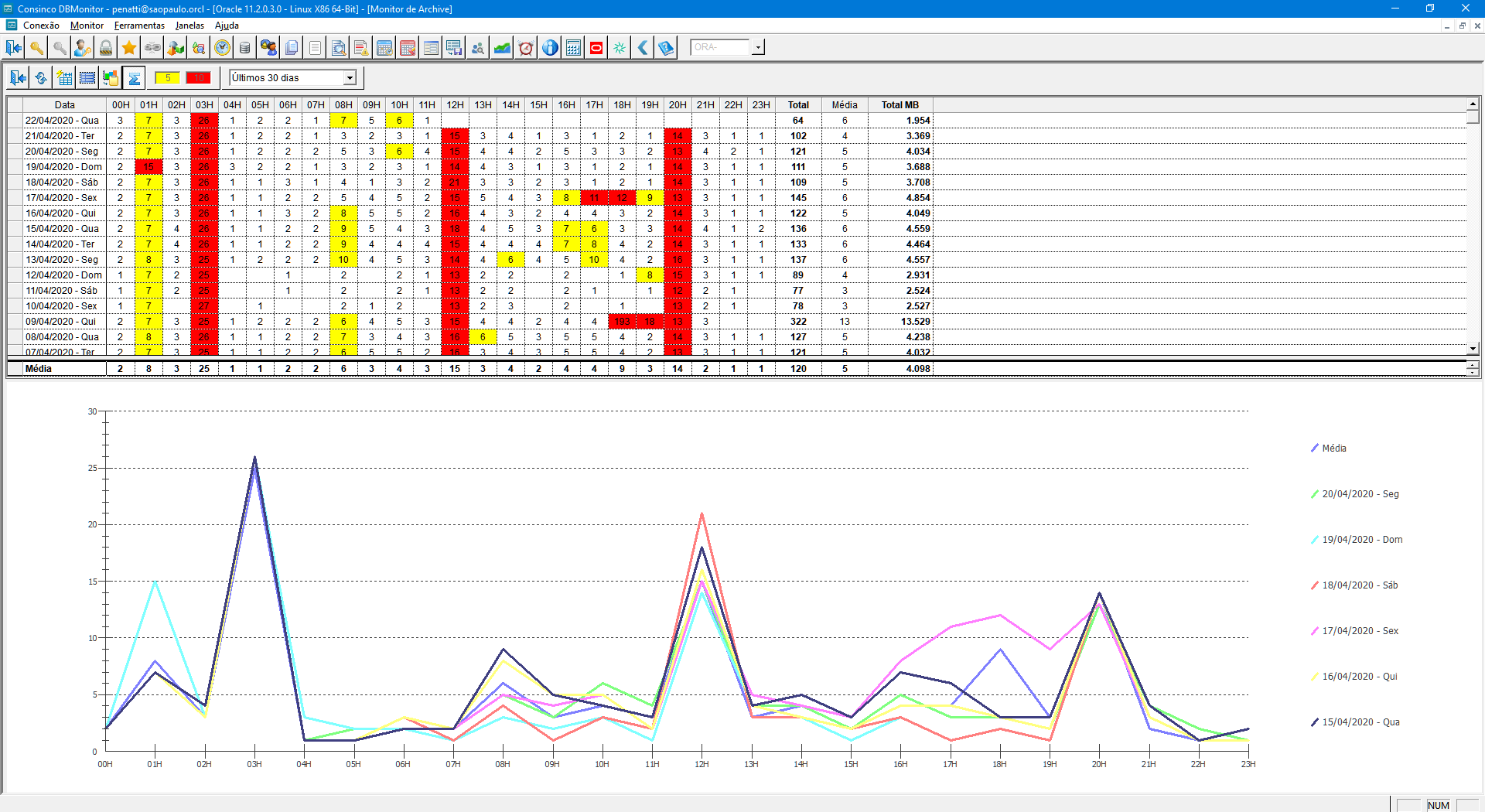Click the yellow threshold 5 swatch
The width and height of the screenshot is (1485, 812).
pyautogui.click(x=168, y=78)
